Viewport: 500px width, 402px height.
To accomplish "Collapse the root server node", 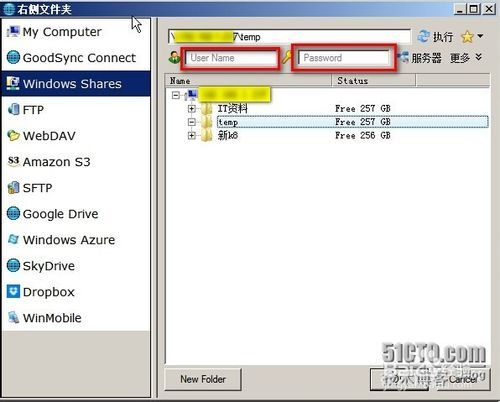I will click(176, 95).
